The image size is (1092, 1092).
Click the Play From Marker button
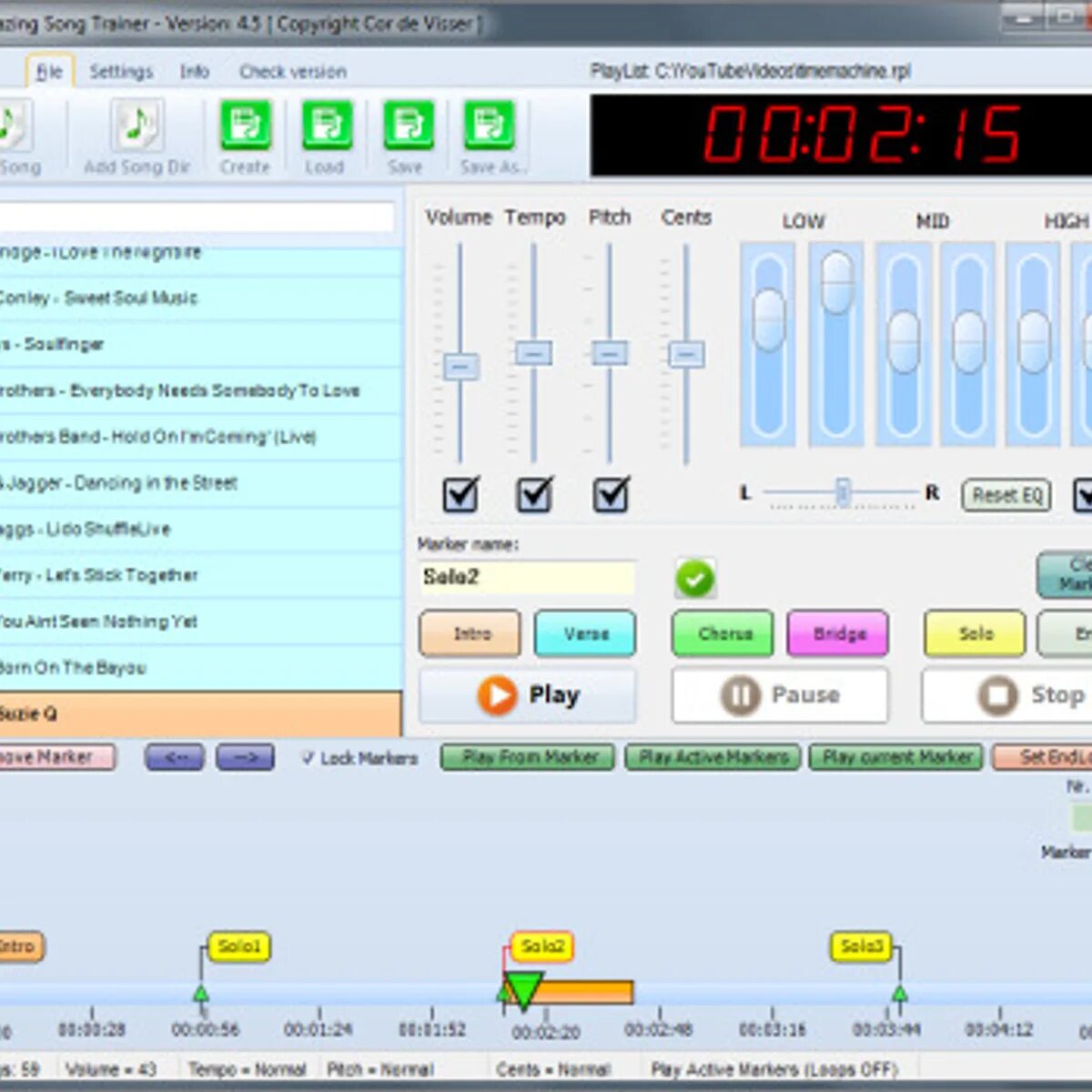click(528, 757)
